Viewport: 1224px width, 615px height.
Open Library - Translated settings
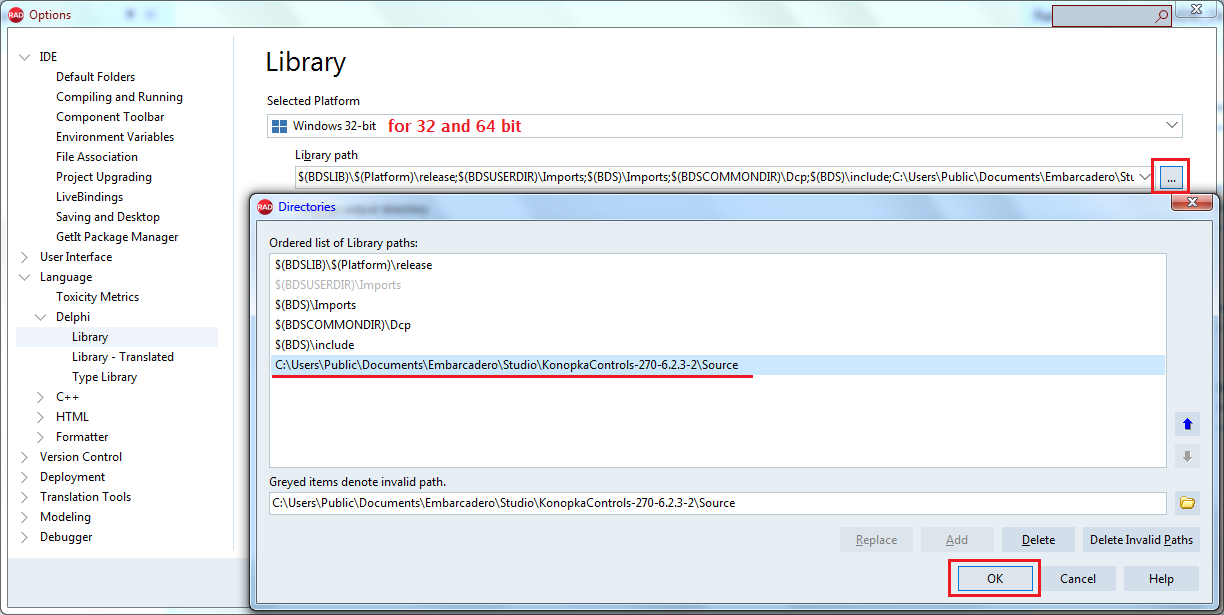coord(123,357)
